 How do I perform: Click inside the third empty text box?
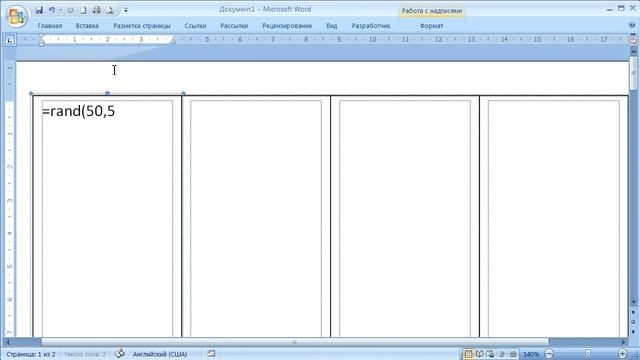404,218
